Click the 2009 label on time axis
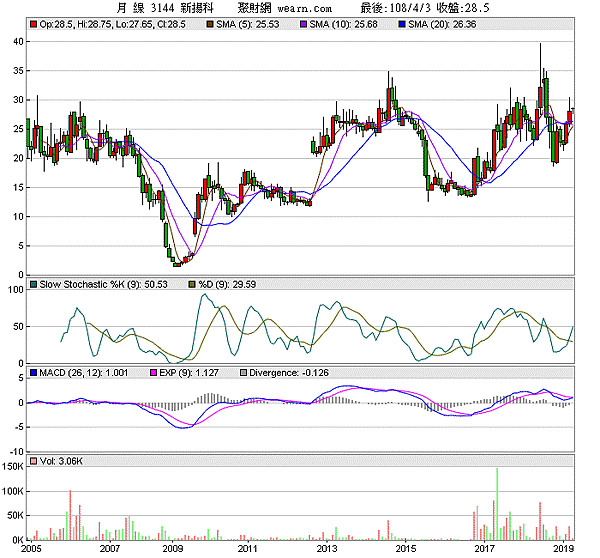Viewport: 600px width, 558px height. coord(173,548)
